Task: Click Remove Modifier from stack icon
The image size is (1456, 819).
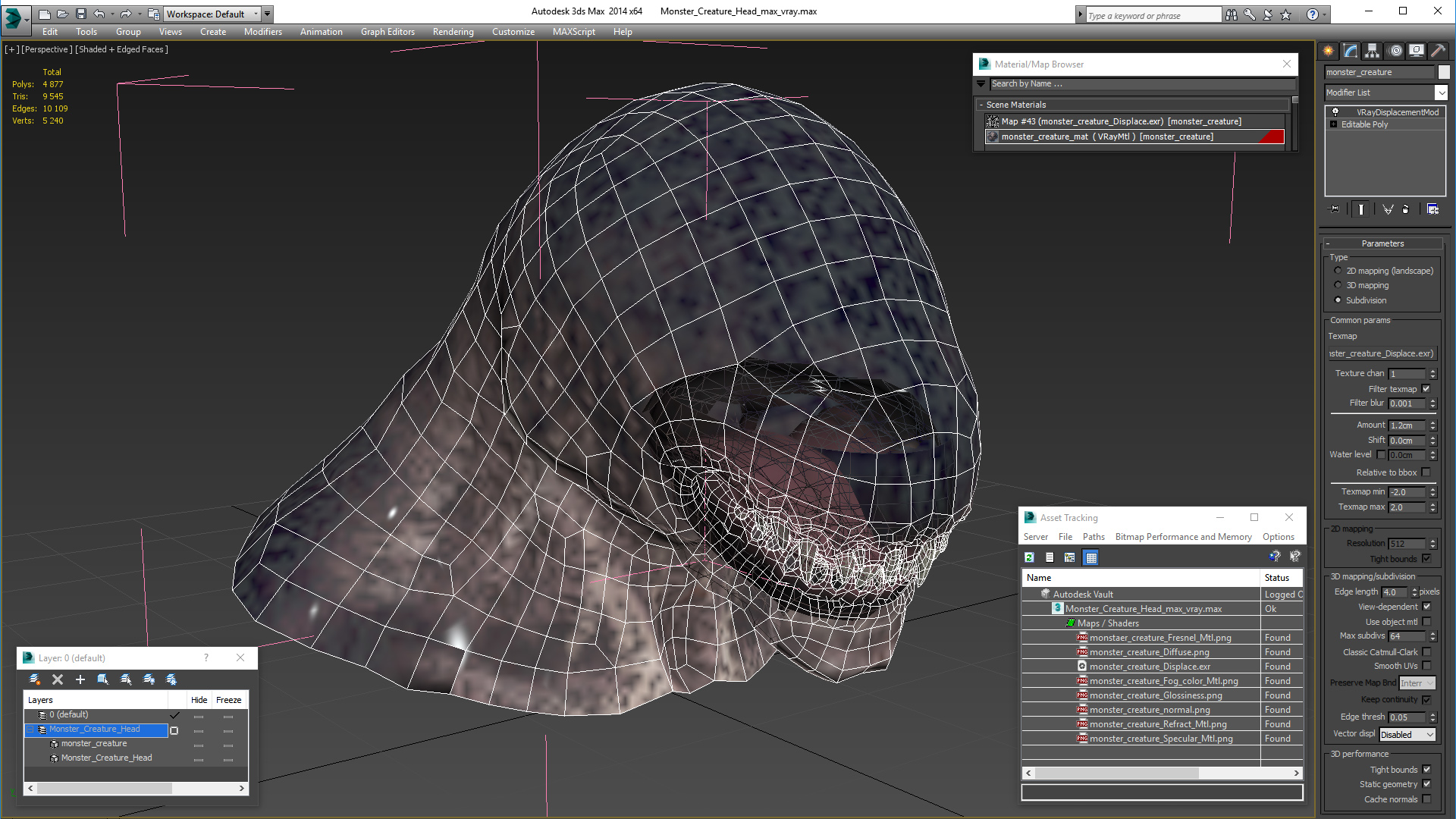Action: [1406, 209]
